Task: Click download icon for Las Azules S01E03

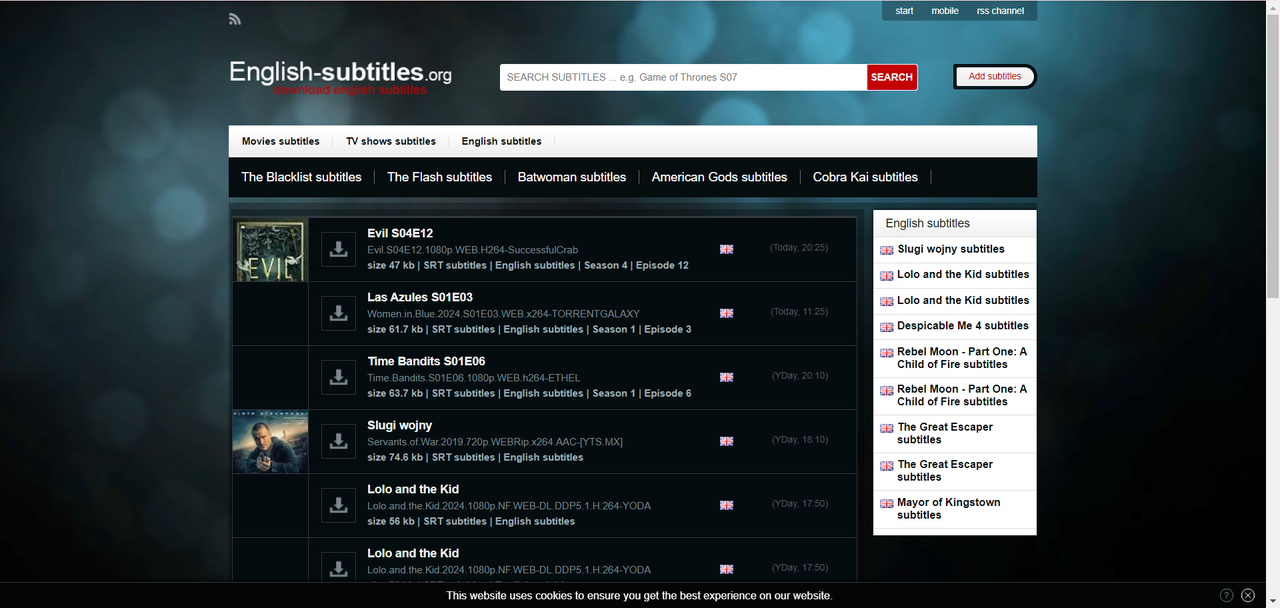Action: point(339,313)
